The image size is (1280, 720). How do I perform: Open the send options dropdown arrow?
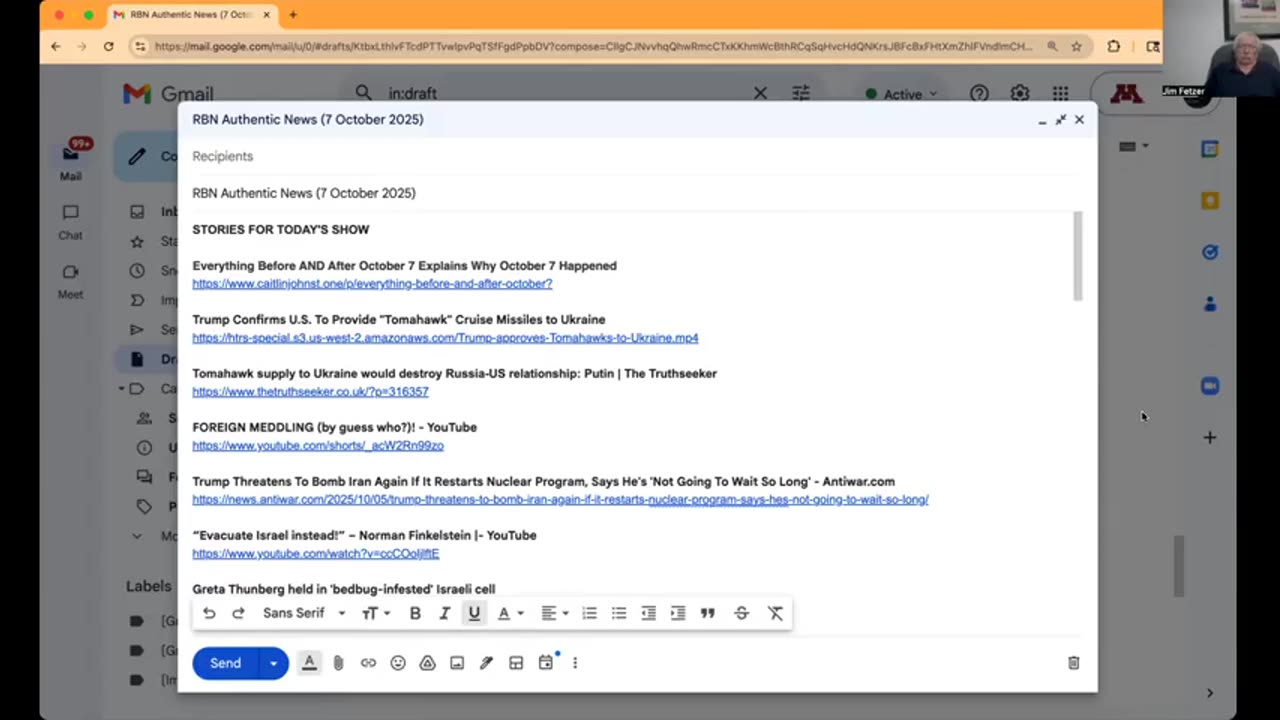coord(273,663)
